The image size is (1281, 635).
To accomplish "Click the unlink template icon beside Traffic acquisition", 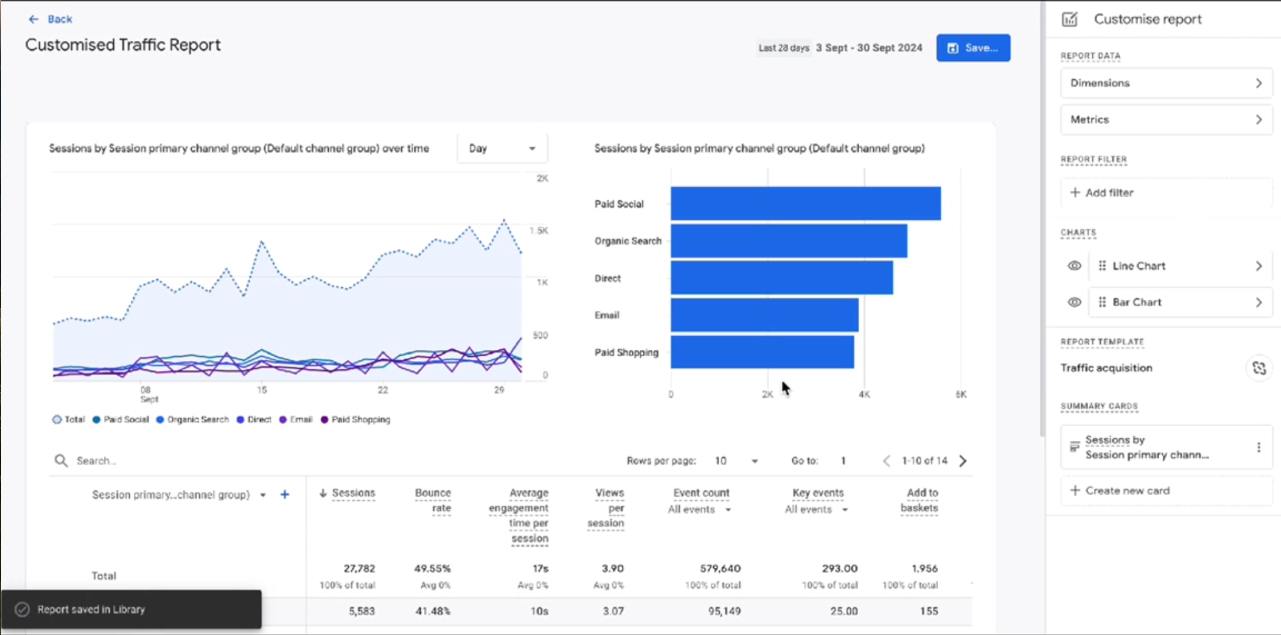I will pos(1258,368).
